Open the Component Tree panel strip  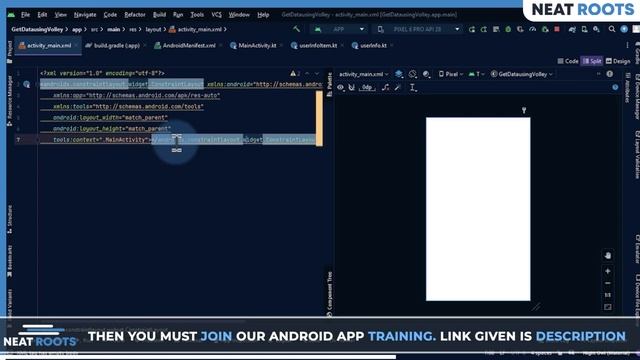click(329, 294)
